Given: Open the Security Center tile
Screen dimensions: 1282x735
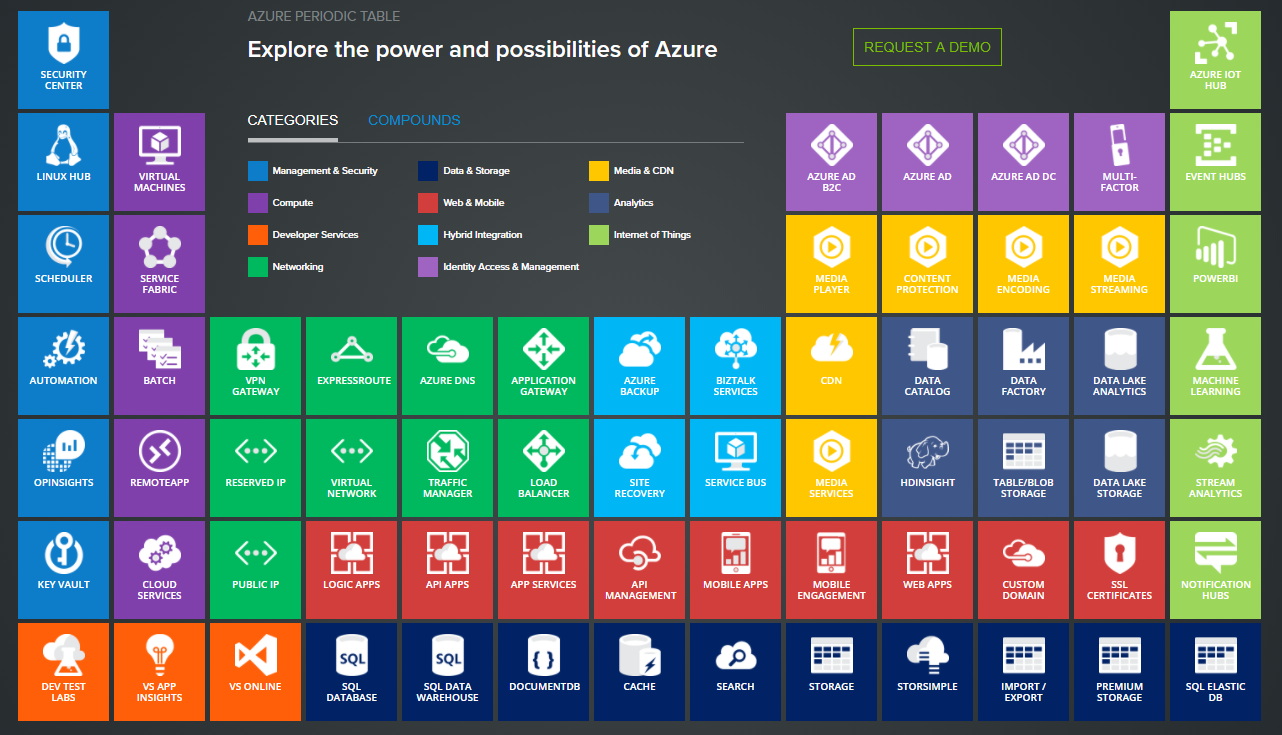Looking at the screenshot, I should [63, 59].
